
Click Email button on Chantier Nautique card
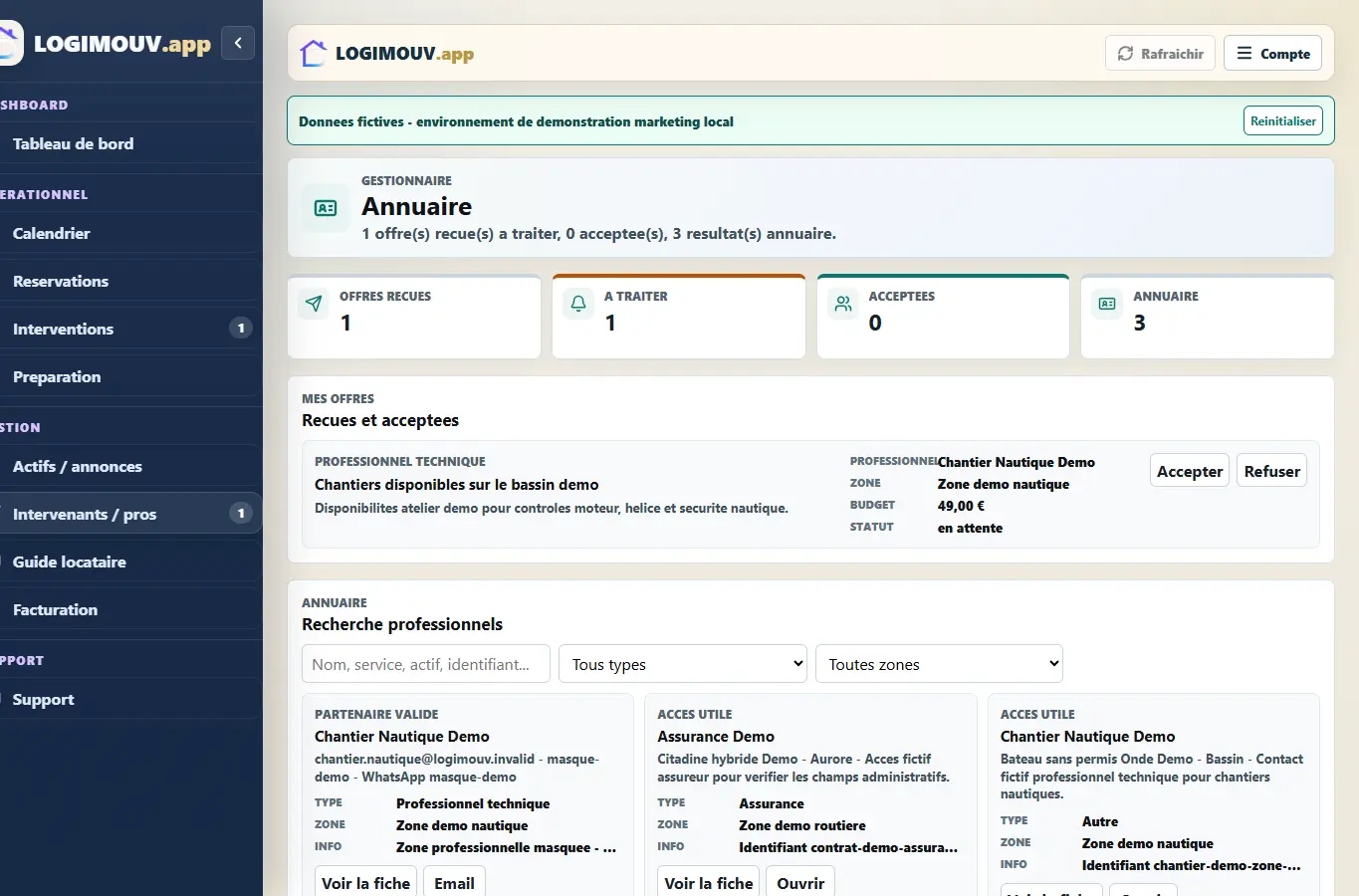(x=454, y=883)
